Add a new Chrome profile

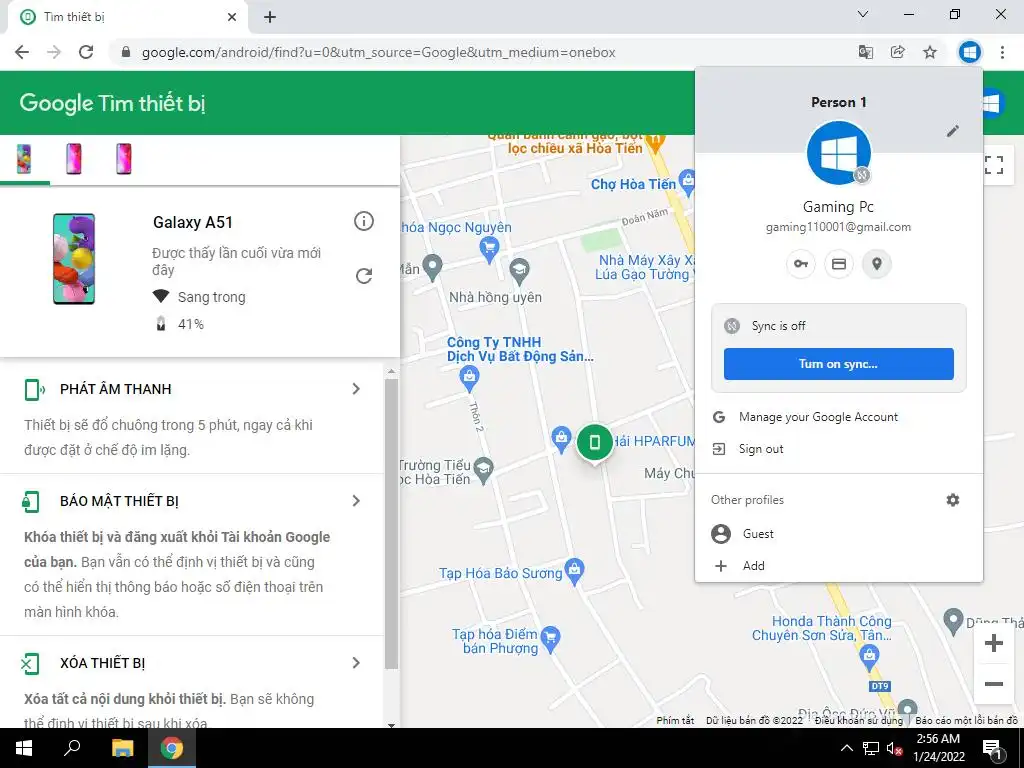pos(839,566)
